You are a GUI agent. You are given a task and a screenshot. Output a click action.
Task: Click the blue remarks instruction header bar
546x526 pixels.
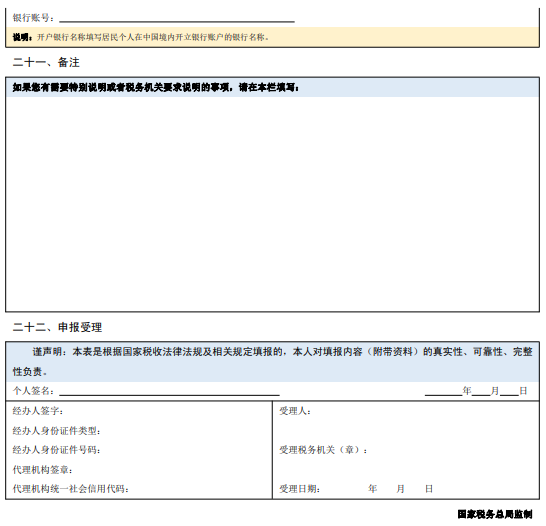click(273, 87)
